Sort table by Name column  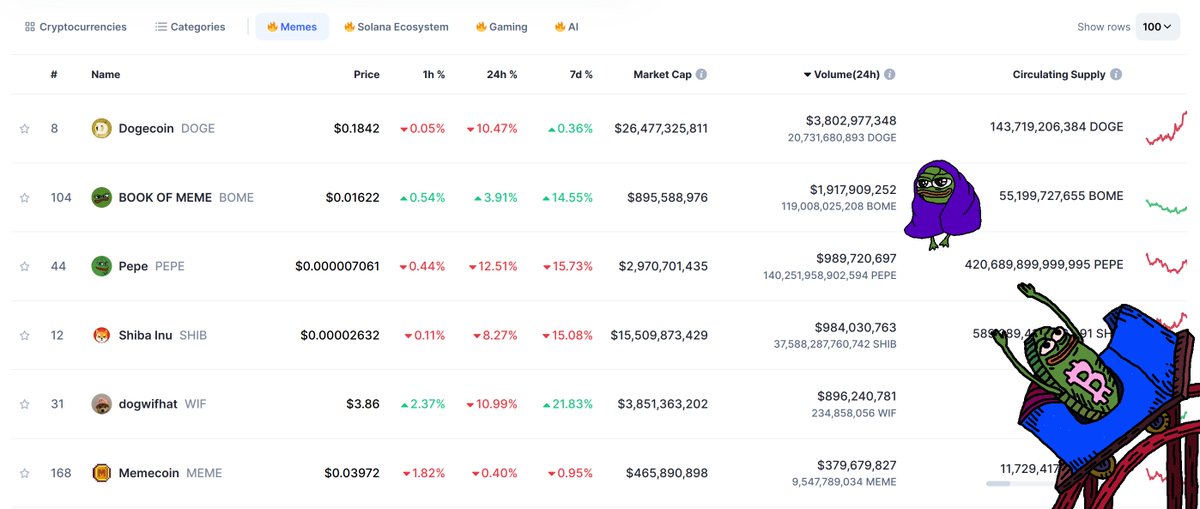(105, 75)
